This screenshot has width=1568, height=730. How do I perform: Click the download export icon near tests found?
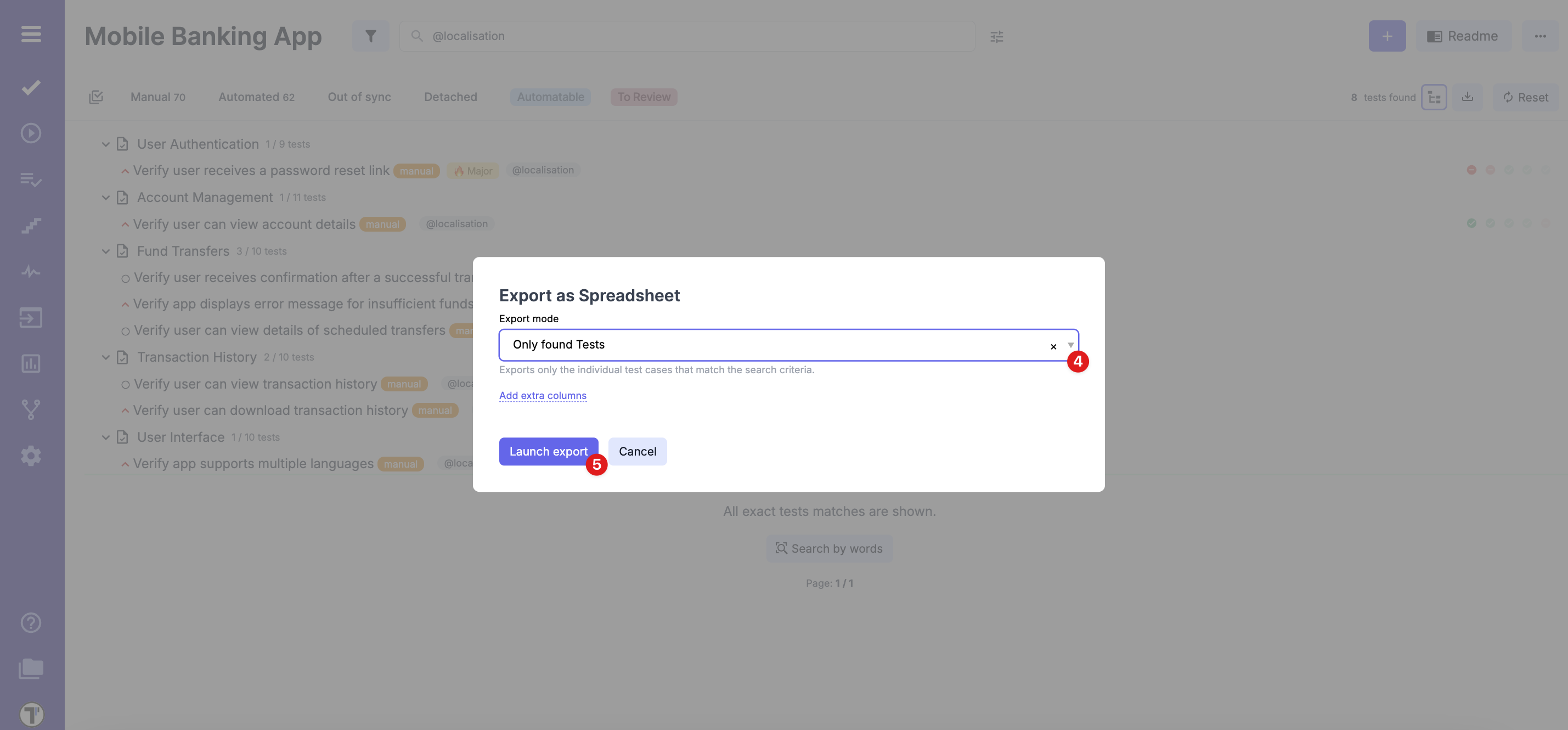[x=1467, y=97]
